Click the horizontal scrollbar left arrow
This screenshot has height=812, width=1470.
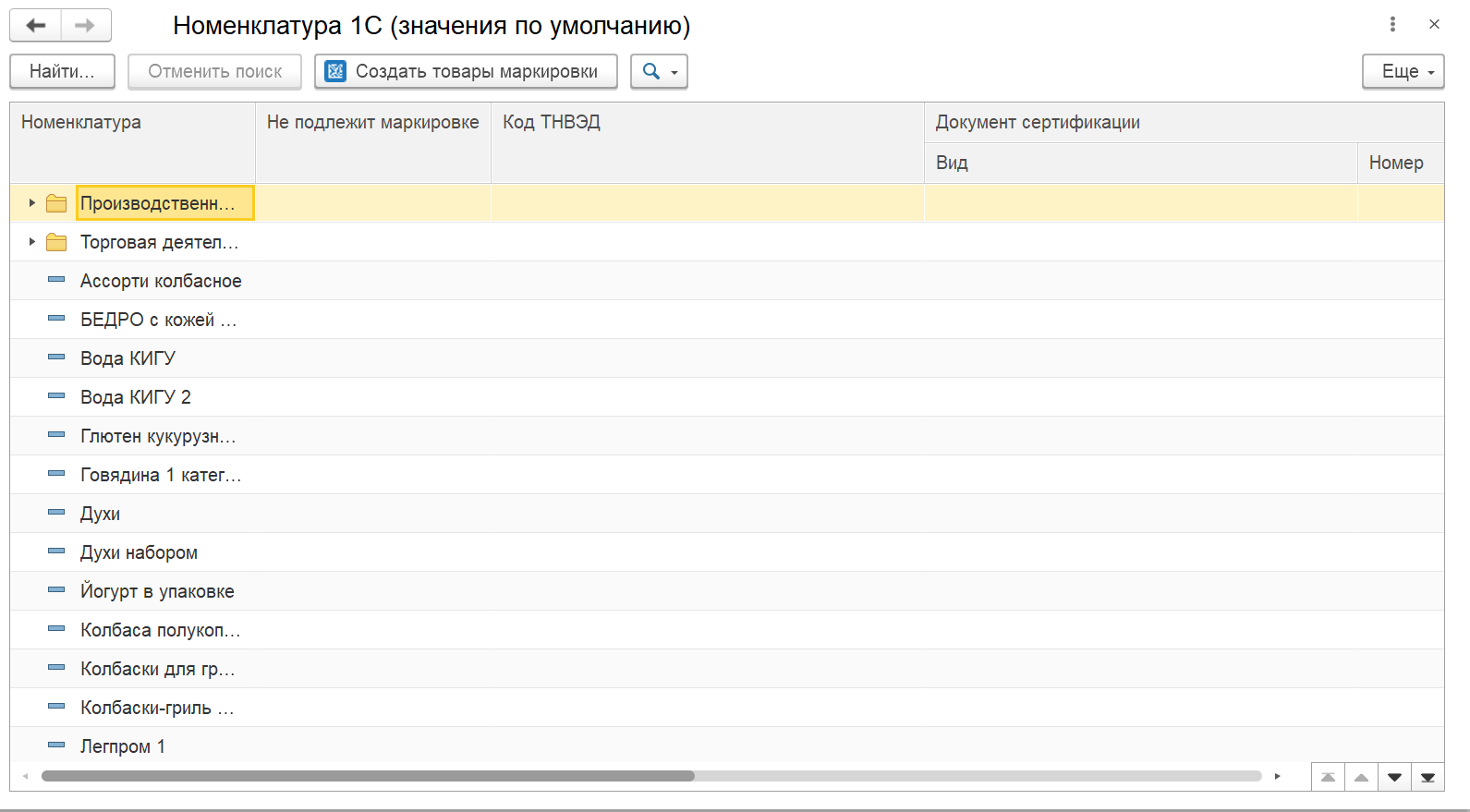click(25, 776)
